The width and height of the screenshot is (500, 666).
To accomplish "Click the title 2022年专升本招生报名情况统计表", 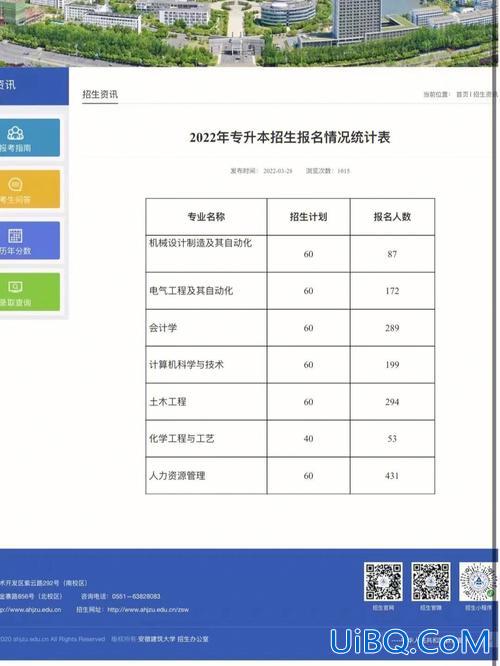I will point(290,138).
